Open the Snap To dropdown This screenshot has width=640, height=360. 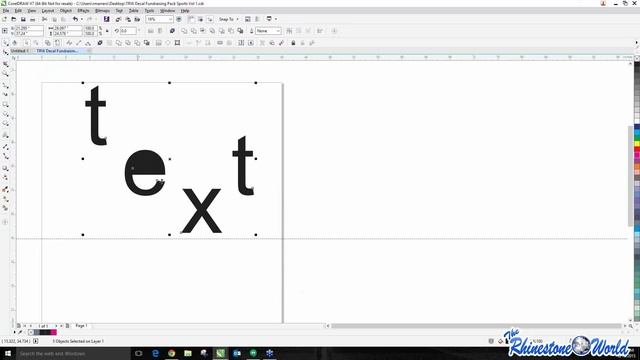pos(229,19)
